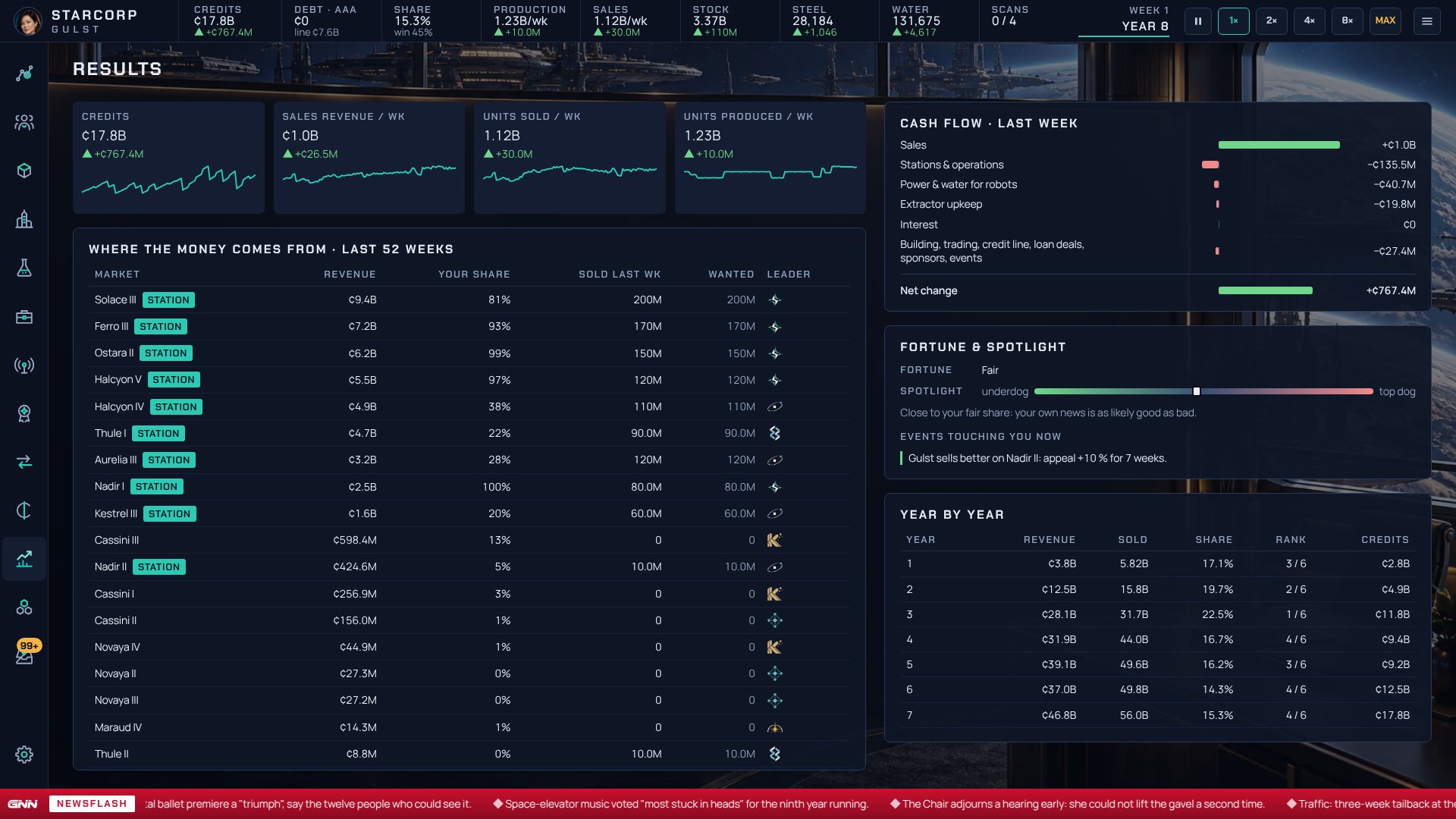Click the Nadir II STATION badge
Screen dimensions: 1456x819
pos(159,567)
